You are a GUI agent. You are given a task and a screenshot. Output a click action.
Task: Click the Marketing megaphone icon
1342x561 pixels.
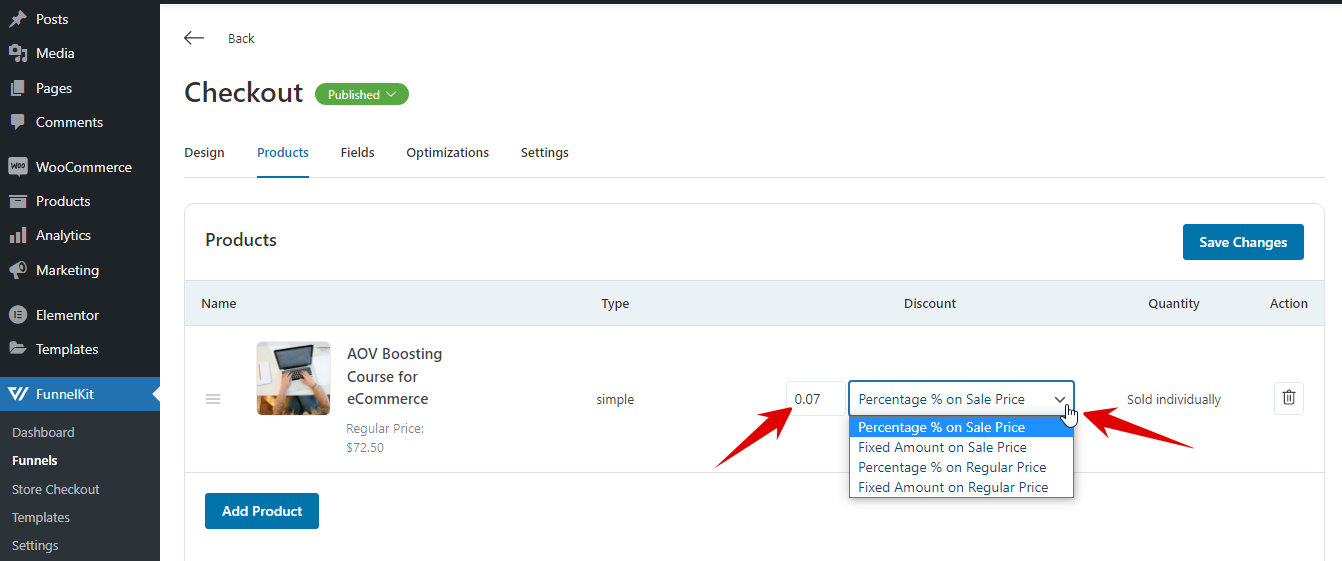point(18,270)
